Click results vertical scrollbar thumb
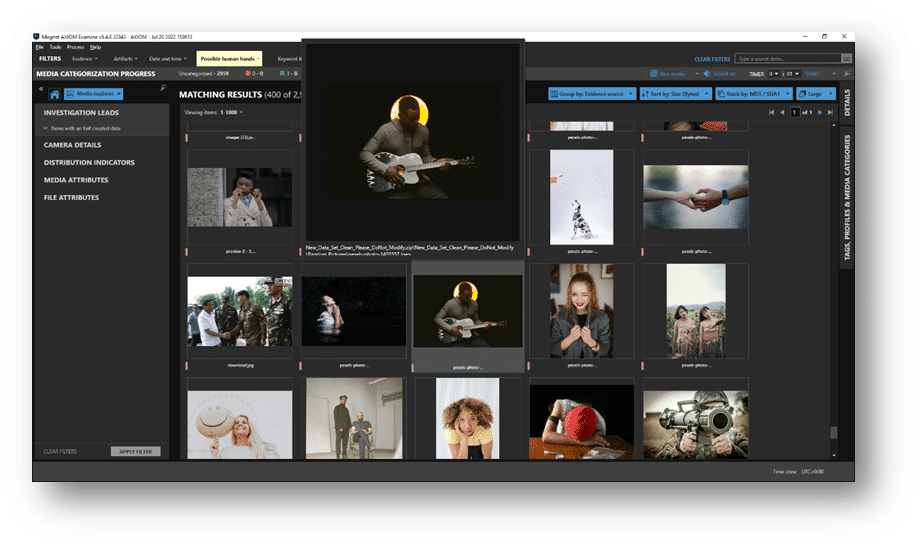920x547 pixels. 834,432
